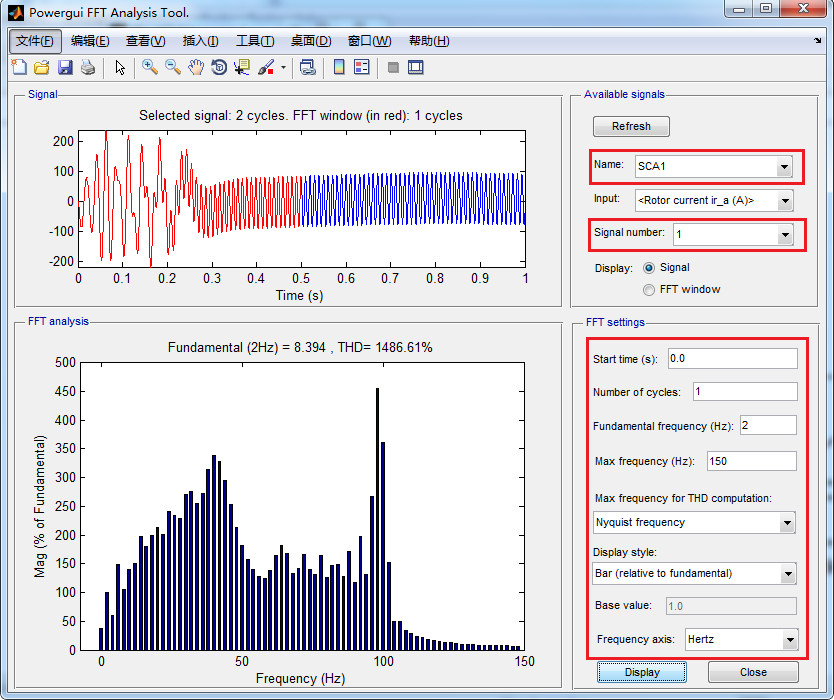Print the figure with printer icon
This screenshot has width=834, height=700.
88,68
